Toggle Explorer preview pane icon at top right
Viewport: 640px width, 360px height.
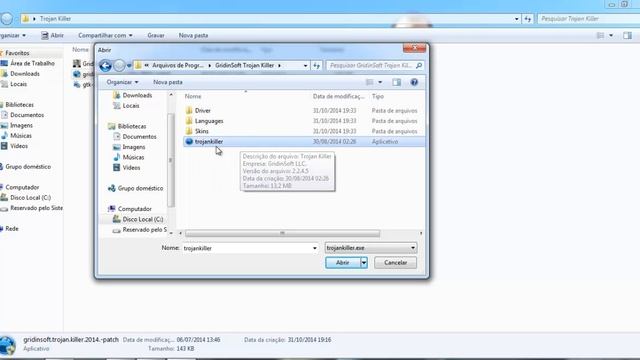point(627,36)
